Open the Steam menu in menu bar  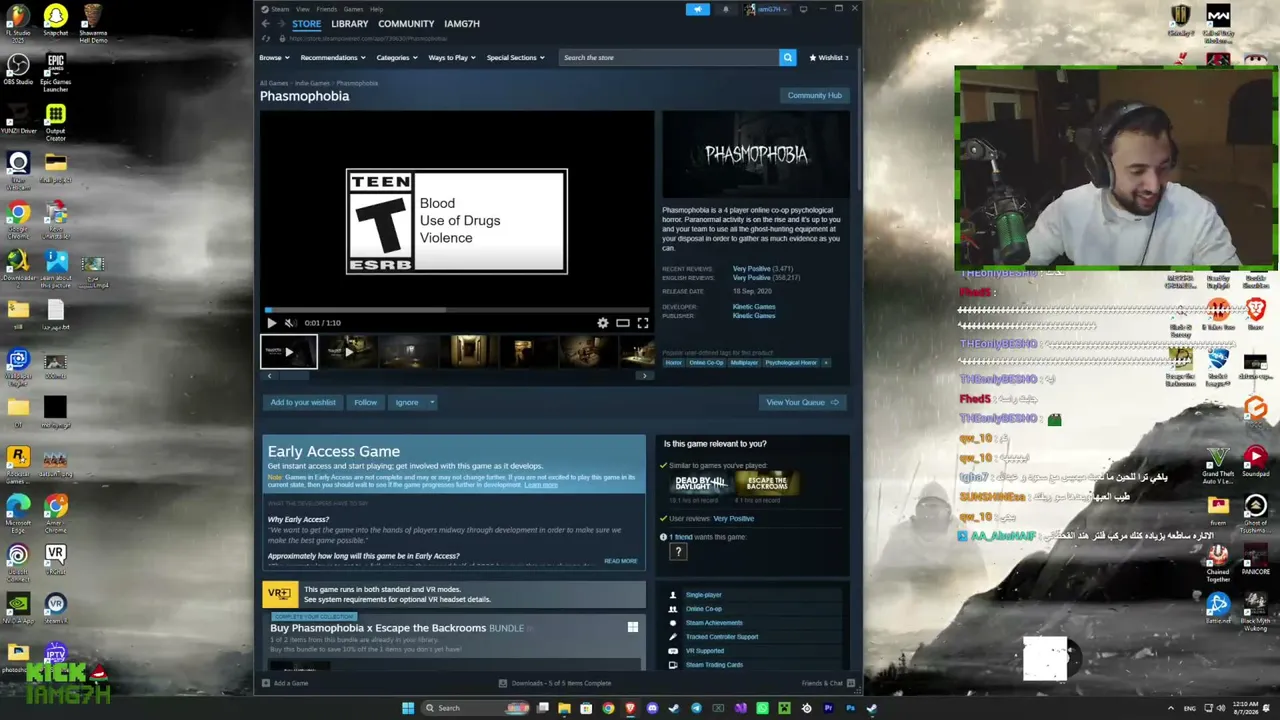click(x=279, y=9)
